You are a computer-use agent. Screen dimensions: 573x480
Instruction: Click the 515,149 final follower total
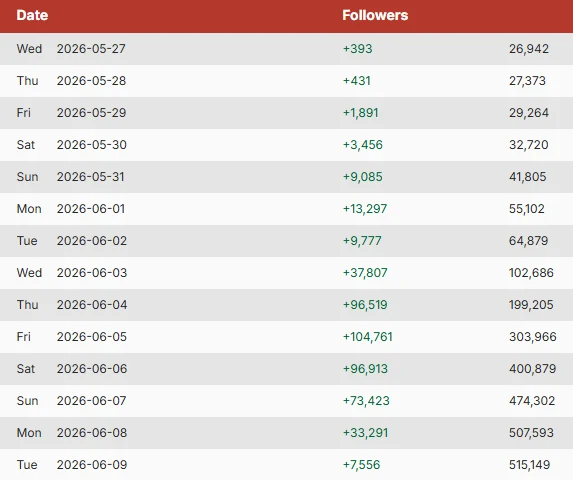tap(530, 465)
